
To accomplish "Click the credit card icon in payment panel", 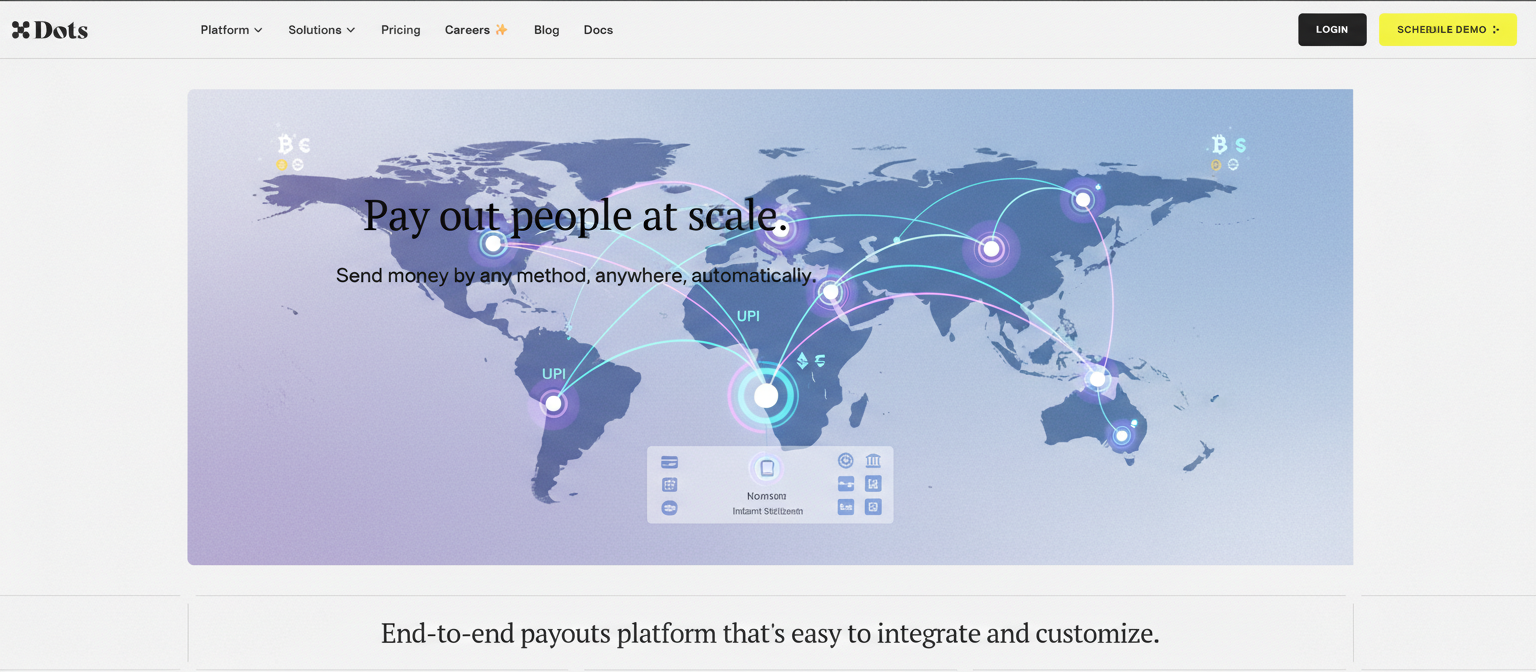I will pyautogui.click(x=670, y=462).
